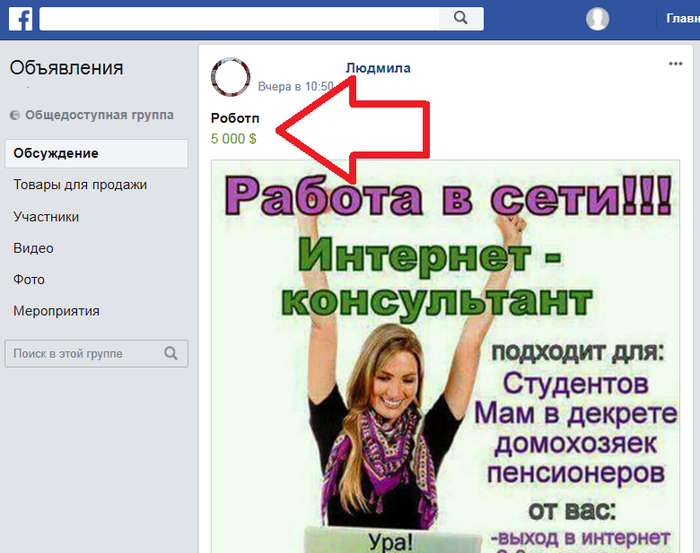
Task: Click the post timestamp Вчера в 10:50
Action: (294, 87)
